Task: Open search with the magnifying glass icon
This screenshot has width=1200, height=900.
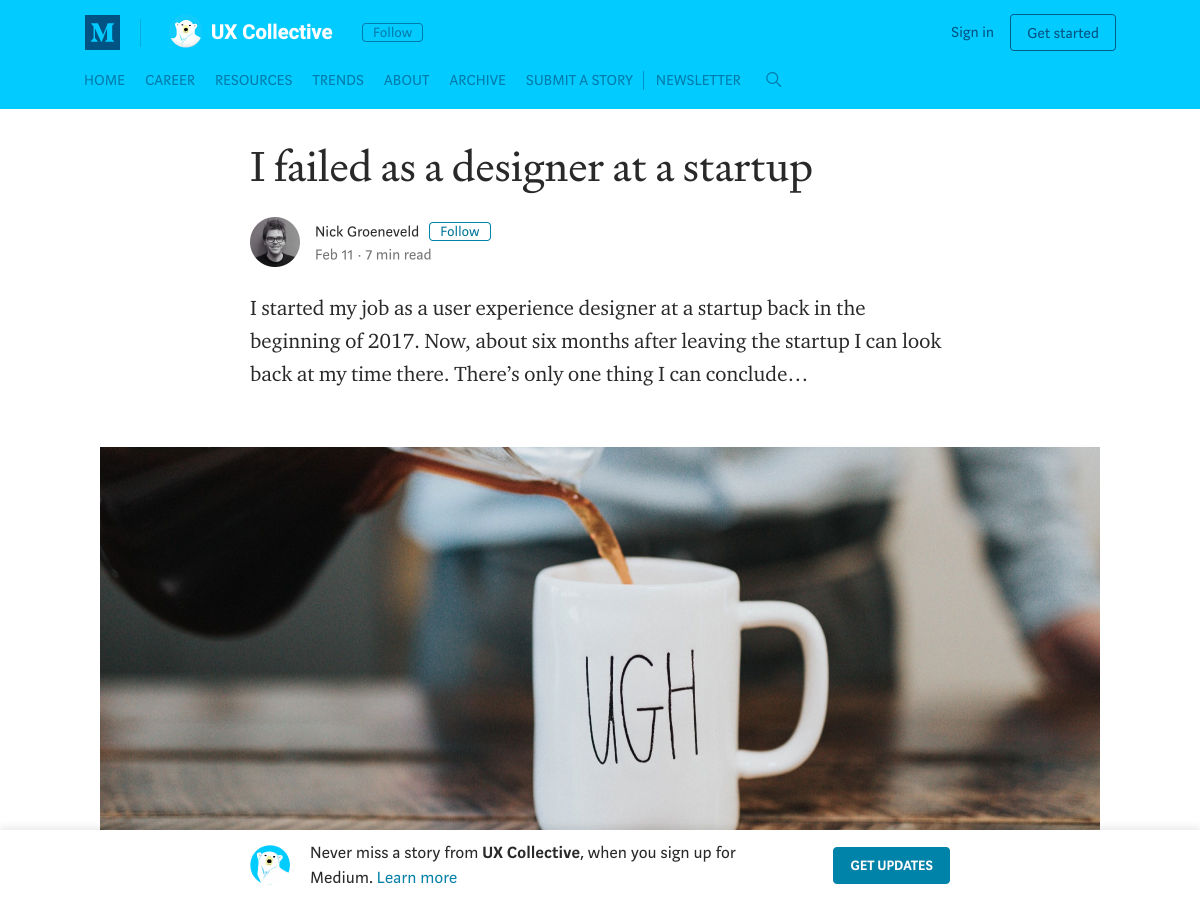Action: [x=773, y=80]
